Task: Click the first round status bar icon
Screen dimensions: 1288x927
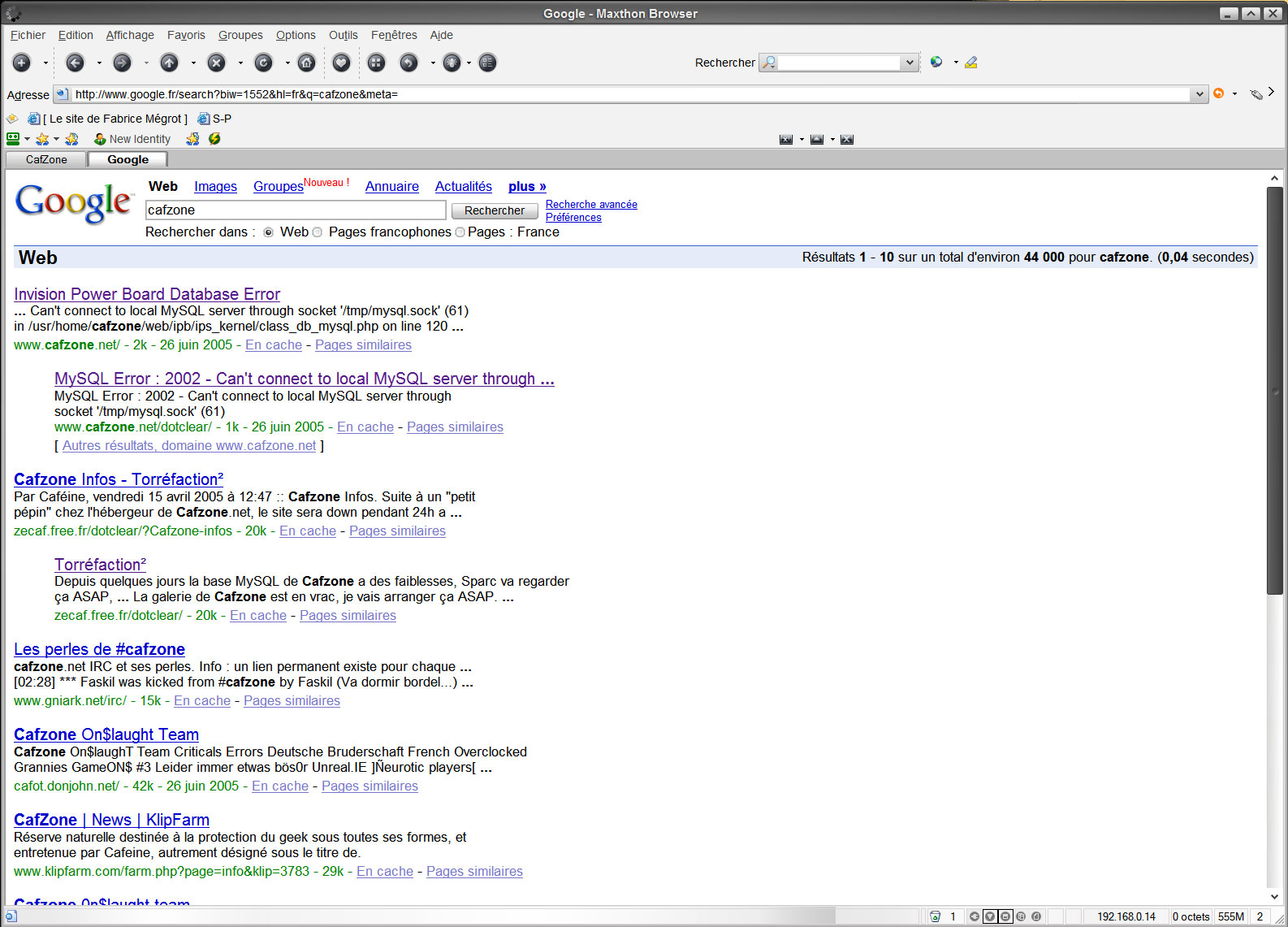Action: 974,916
